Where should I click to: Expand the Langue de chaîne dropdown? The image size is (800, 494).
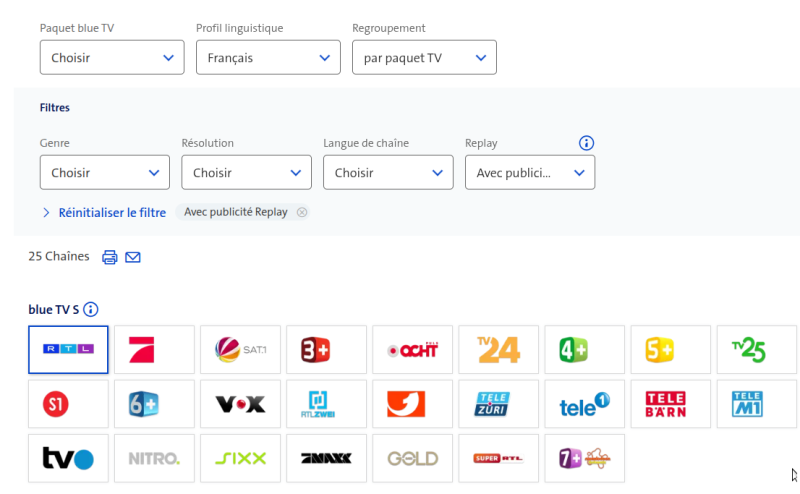388,173
